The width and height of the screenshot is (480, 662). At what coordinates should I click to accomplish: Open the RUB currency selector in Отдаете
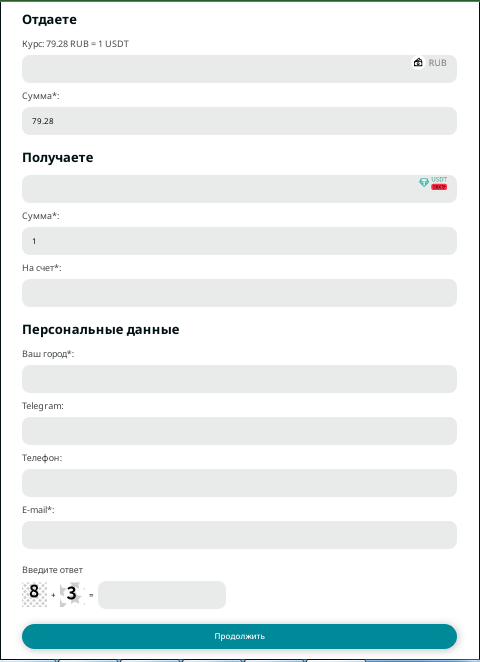coord(239,69)
